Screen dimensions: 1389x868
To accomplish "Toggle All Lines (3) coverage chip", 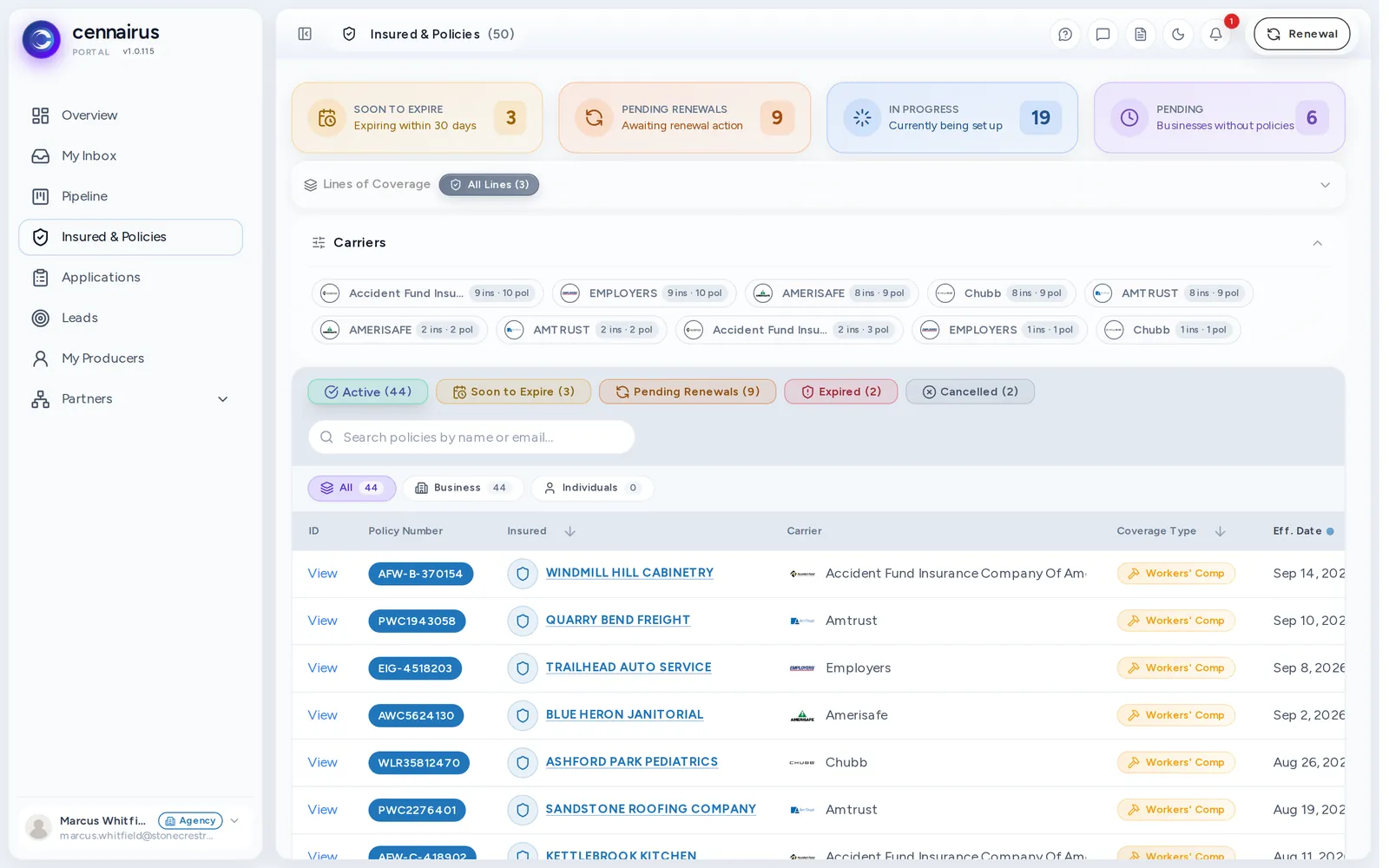I will [489, 185].
